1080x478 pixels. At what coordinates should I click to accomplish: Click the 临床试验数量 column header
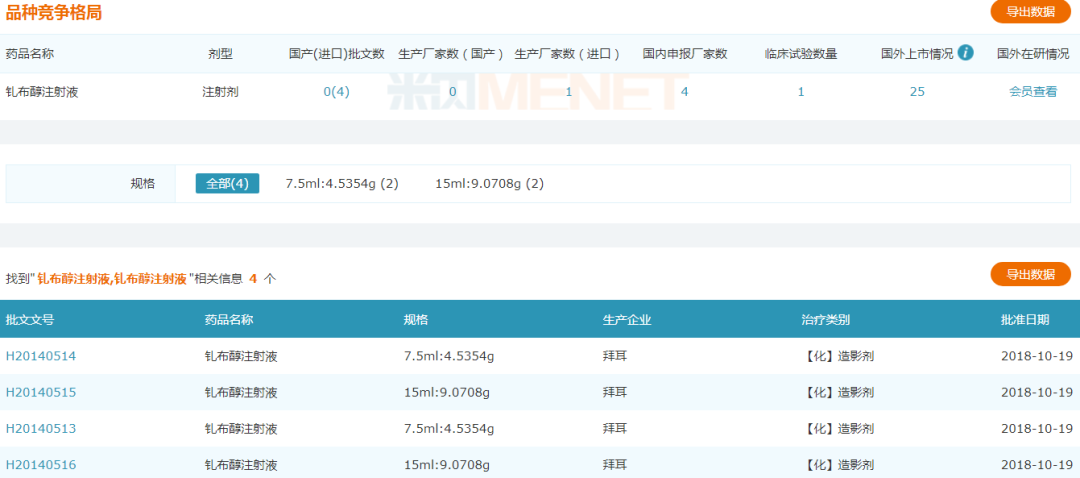coord(801,54)
